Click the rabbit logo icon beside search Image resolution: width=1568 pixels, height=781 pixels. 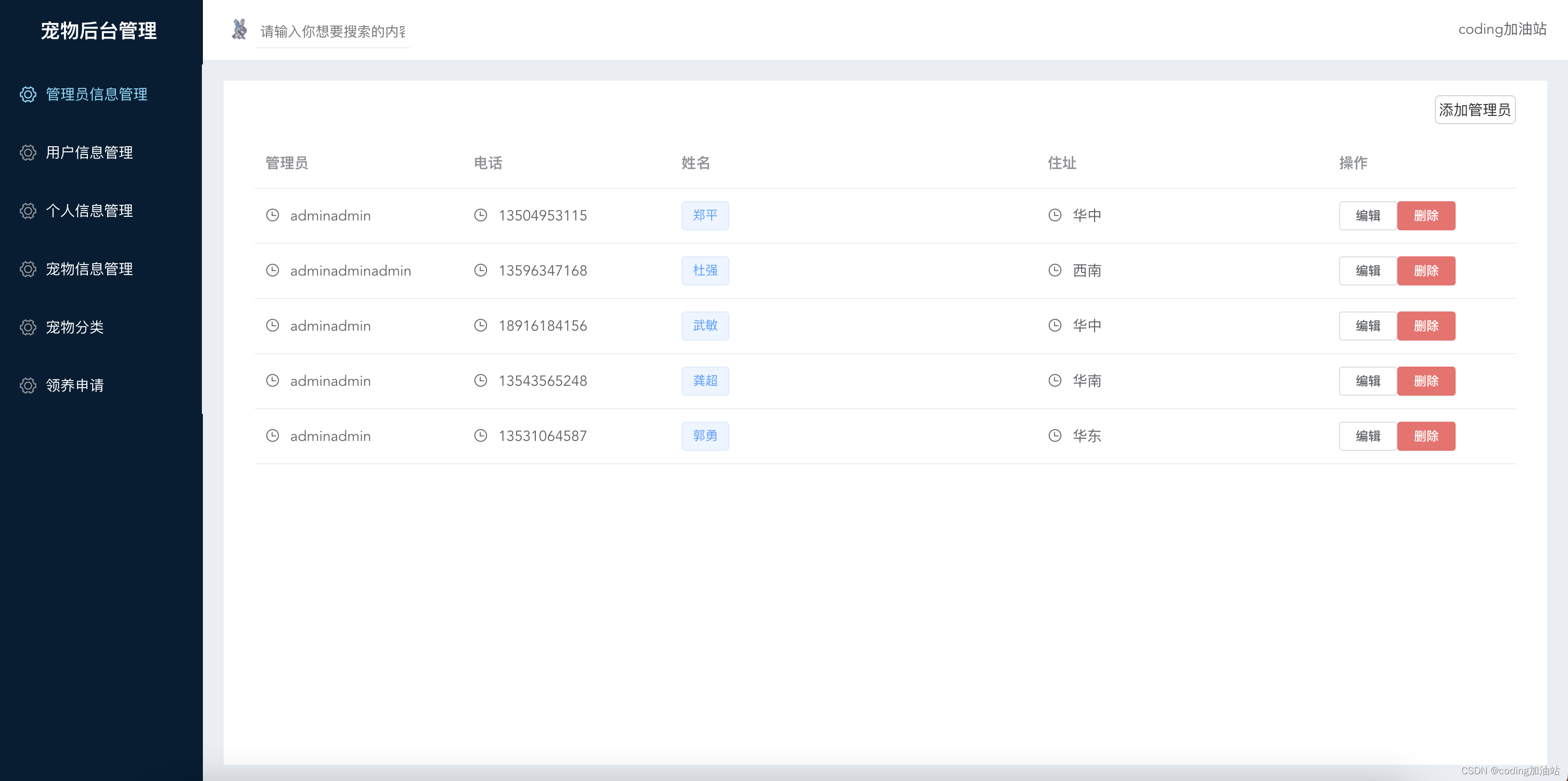239,29
